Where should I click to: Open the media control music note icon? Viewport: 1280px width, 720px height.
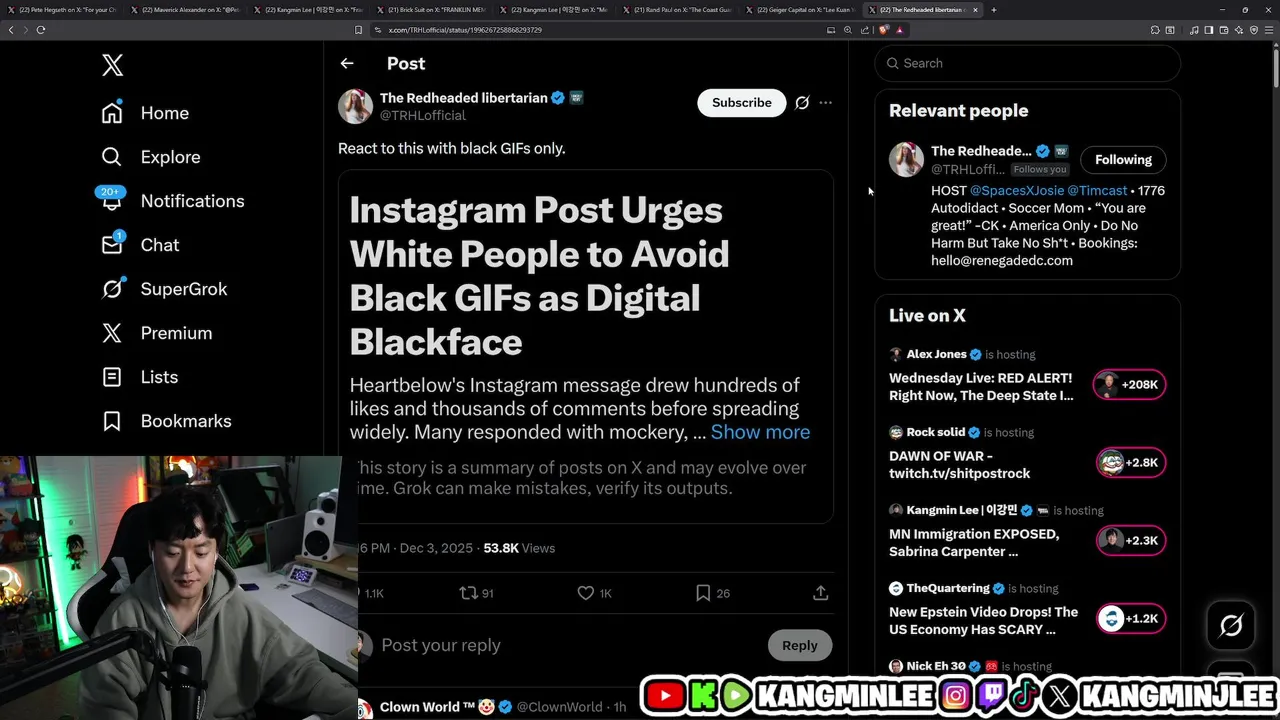(x=1194, y=30)
